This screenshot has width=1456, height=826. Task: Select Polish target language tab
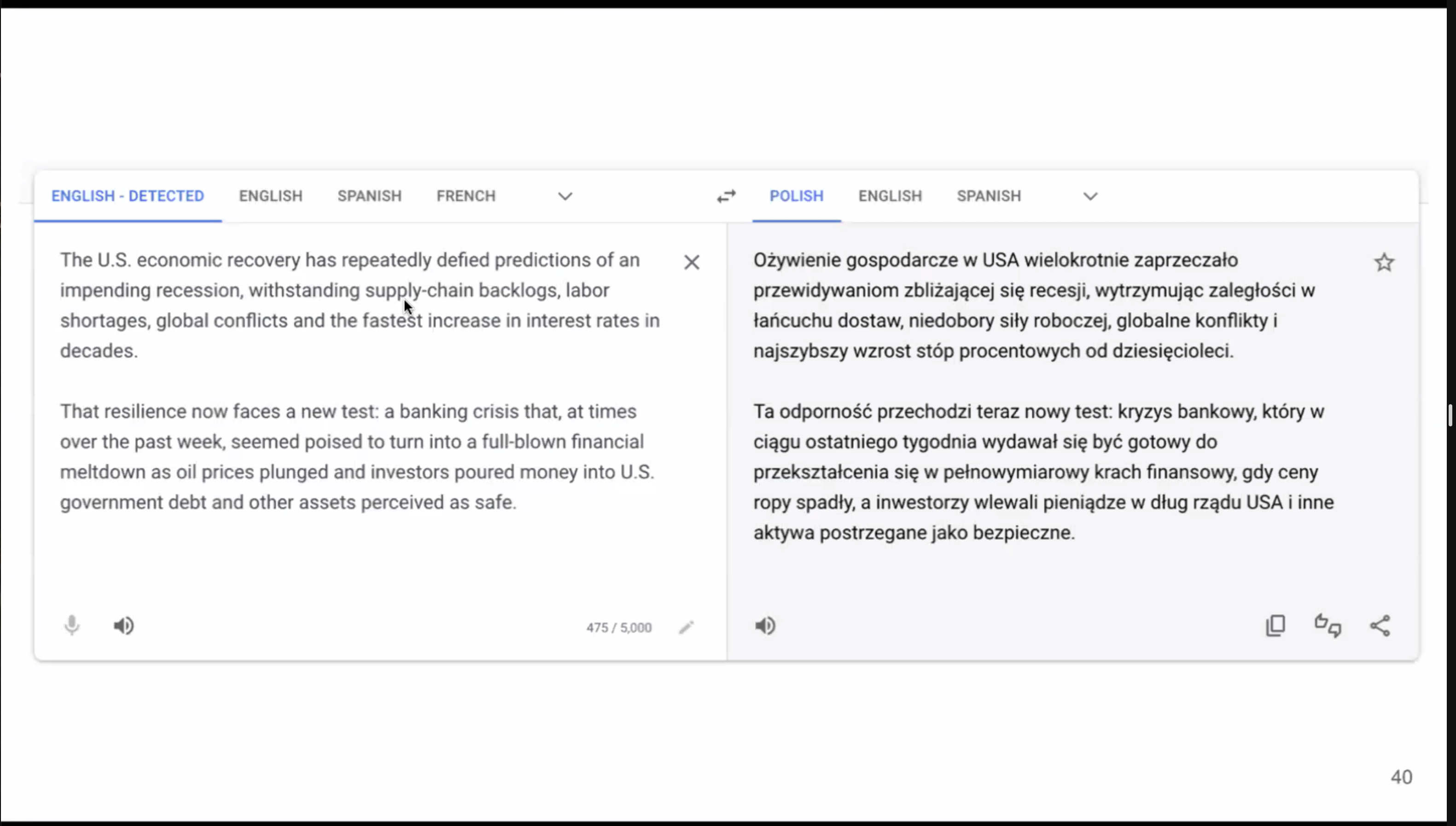click(x=796, y=196)
